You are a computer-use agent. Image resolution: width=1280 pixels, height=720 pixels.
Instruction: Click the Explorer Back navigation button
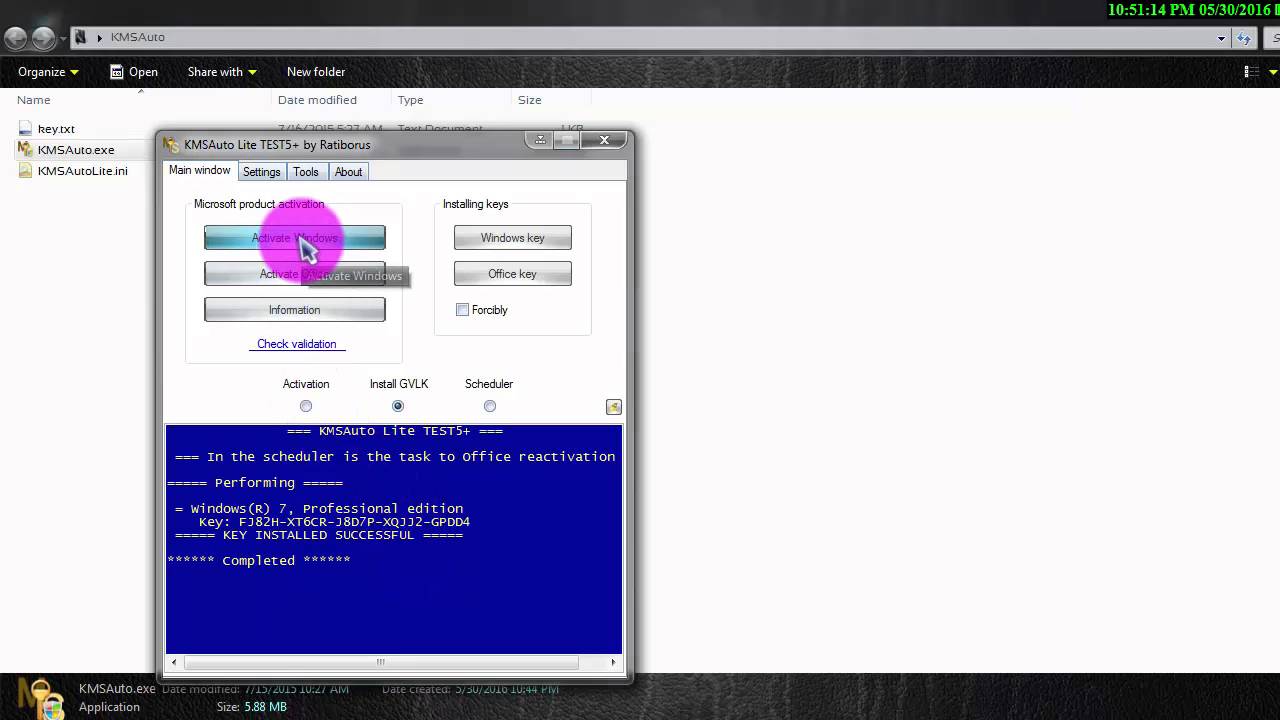coord(16,38)
